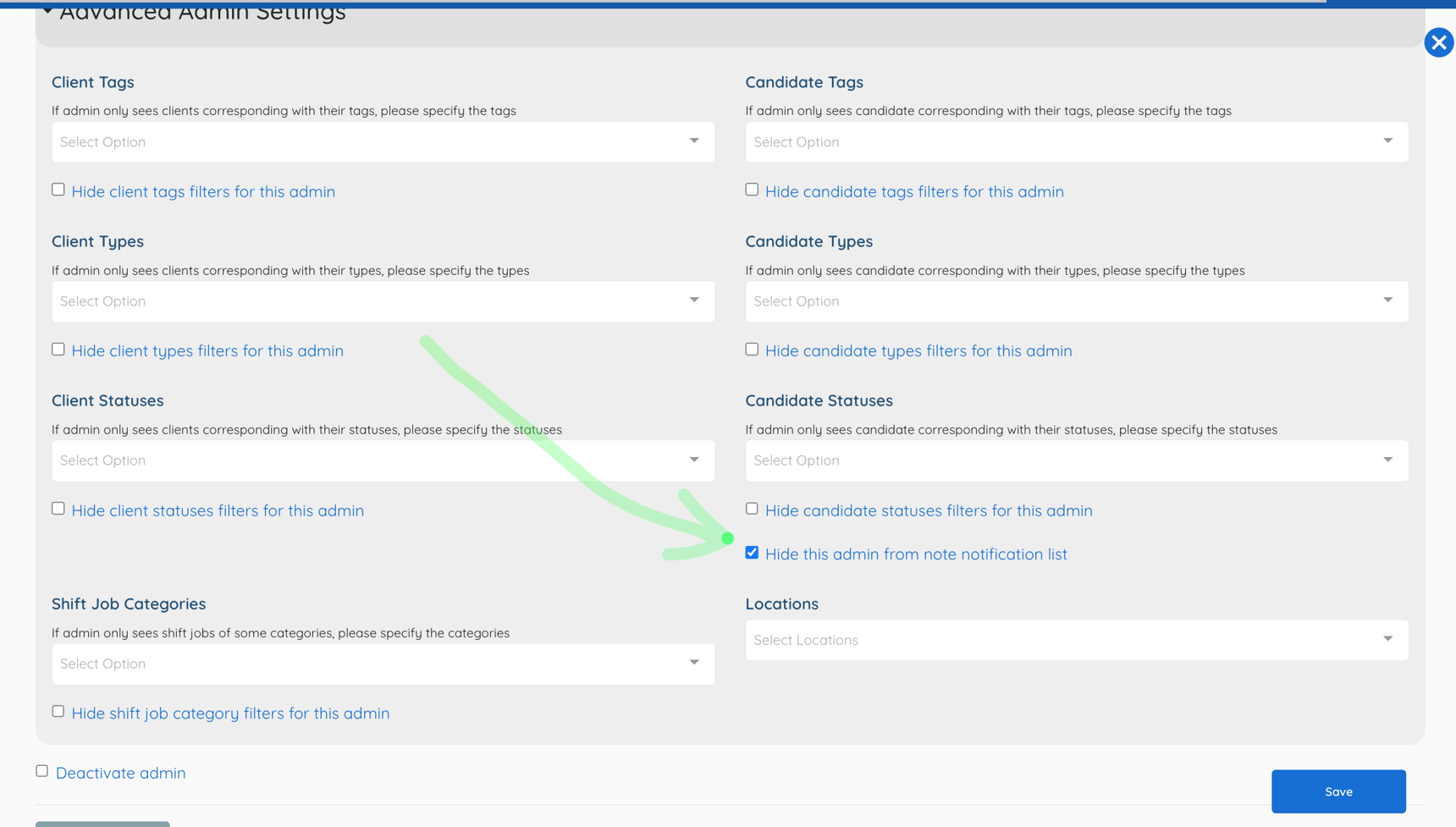
Task: Check hide client types filters for this admin
Action: point(58,348)
